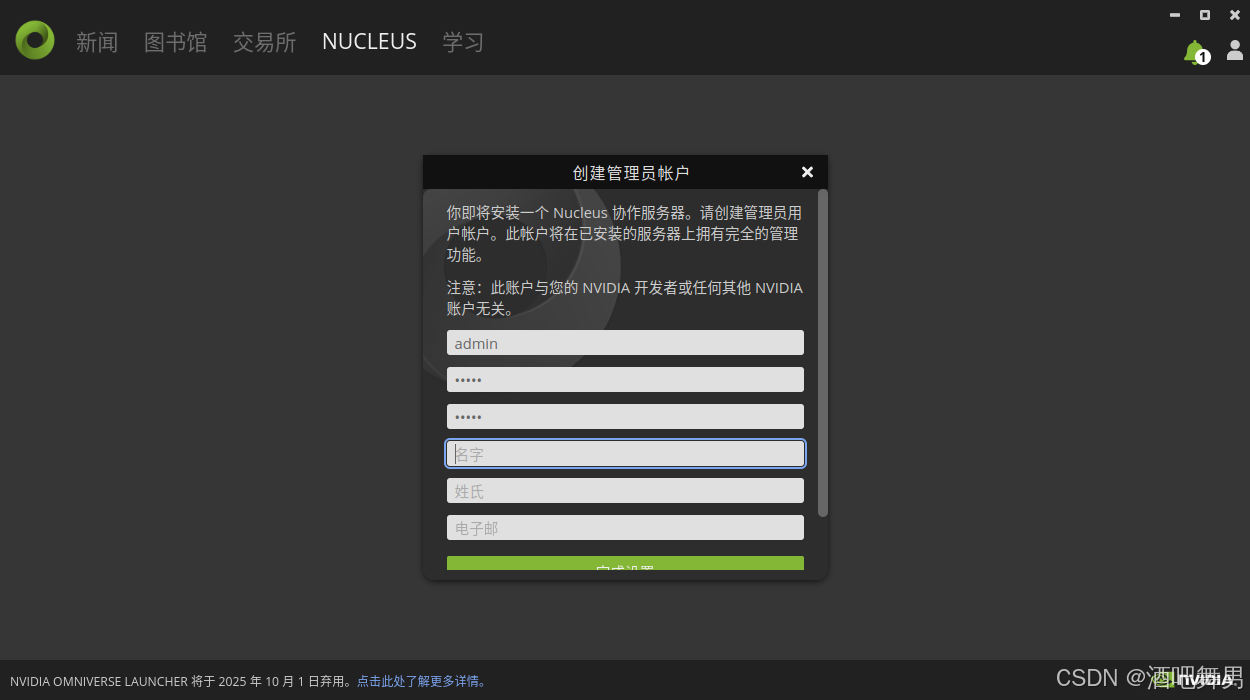Click the green 完成设置 button
The width and height of the screenshot is (1250, 700).
point(625,563)
